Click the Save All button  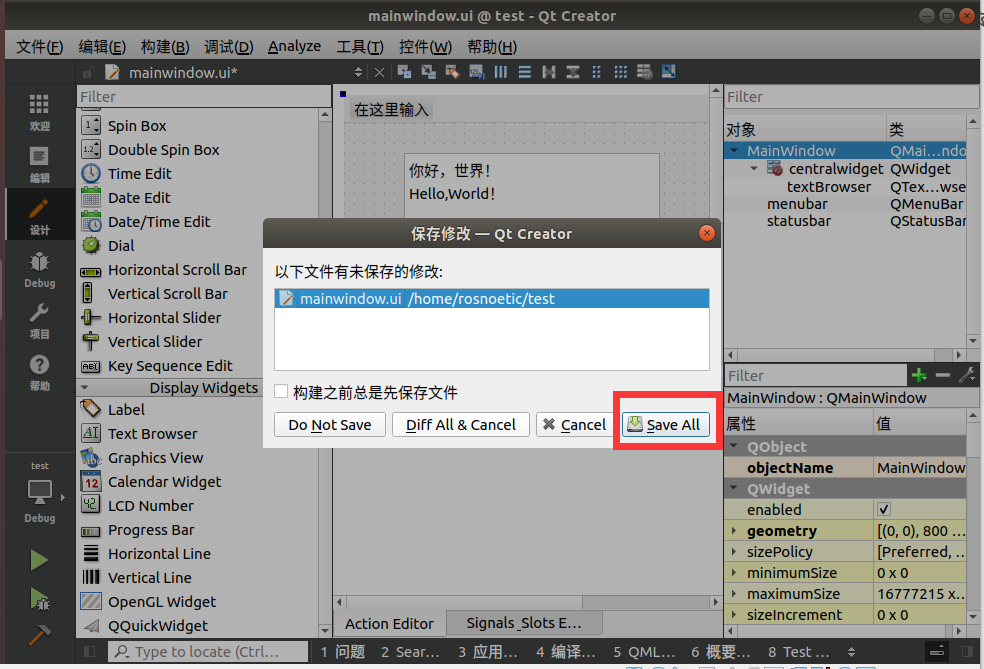(666, 424)
